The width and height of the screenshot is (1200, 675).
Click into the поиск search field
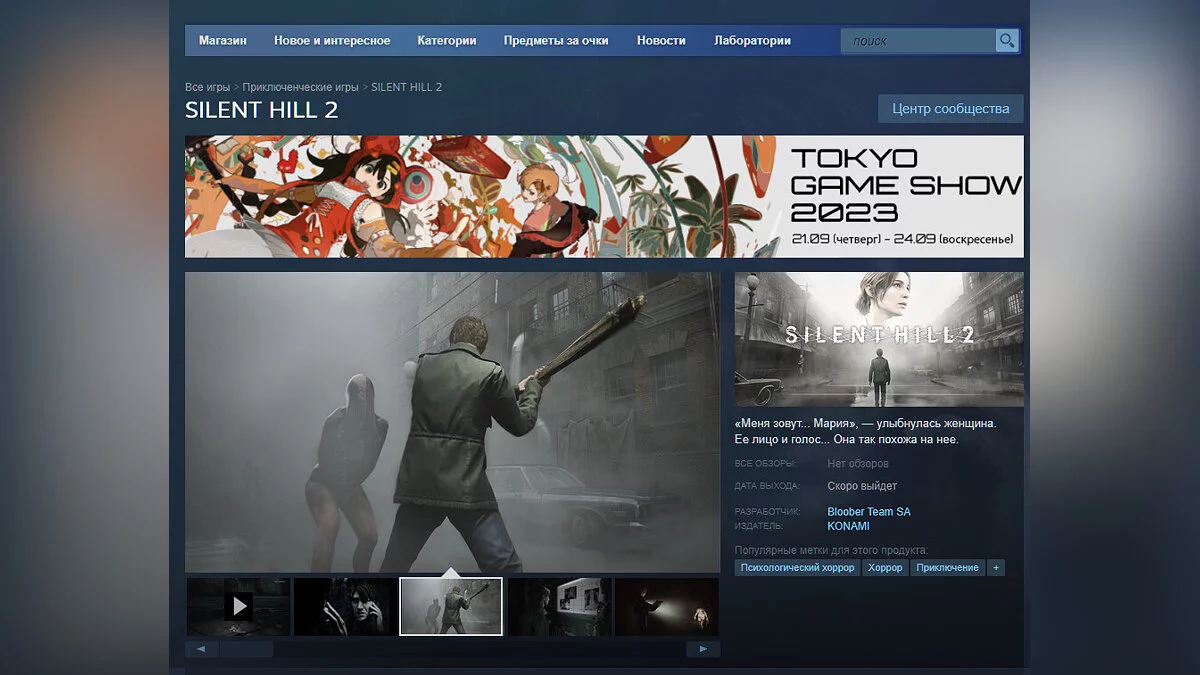918,41
